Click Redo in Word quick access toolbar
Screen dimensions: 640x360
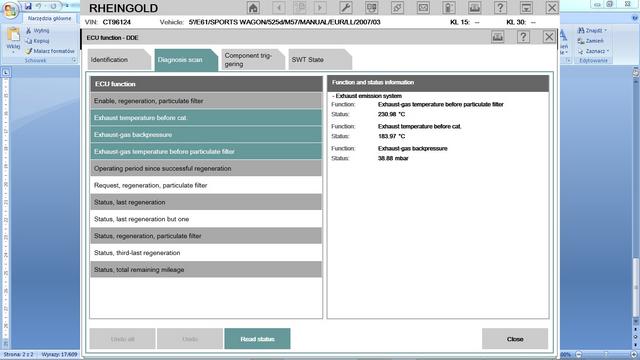(x=53, y=6)
